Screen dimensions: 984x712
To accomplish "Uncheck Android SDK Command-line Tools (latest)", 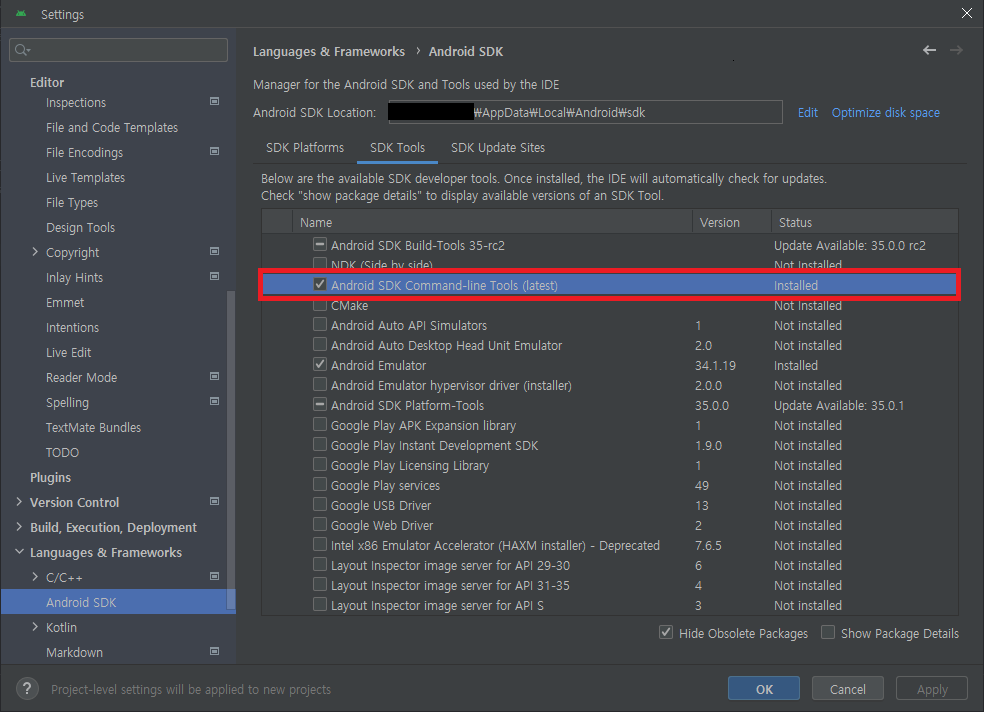I will point(320,284).
